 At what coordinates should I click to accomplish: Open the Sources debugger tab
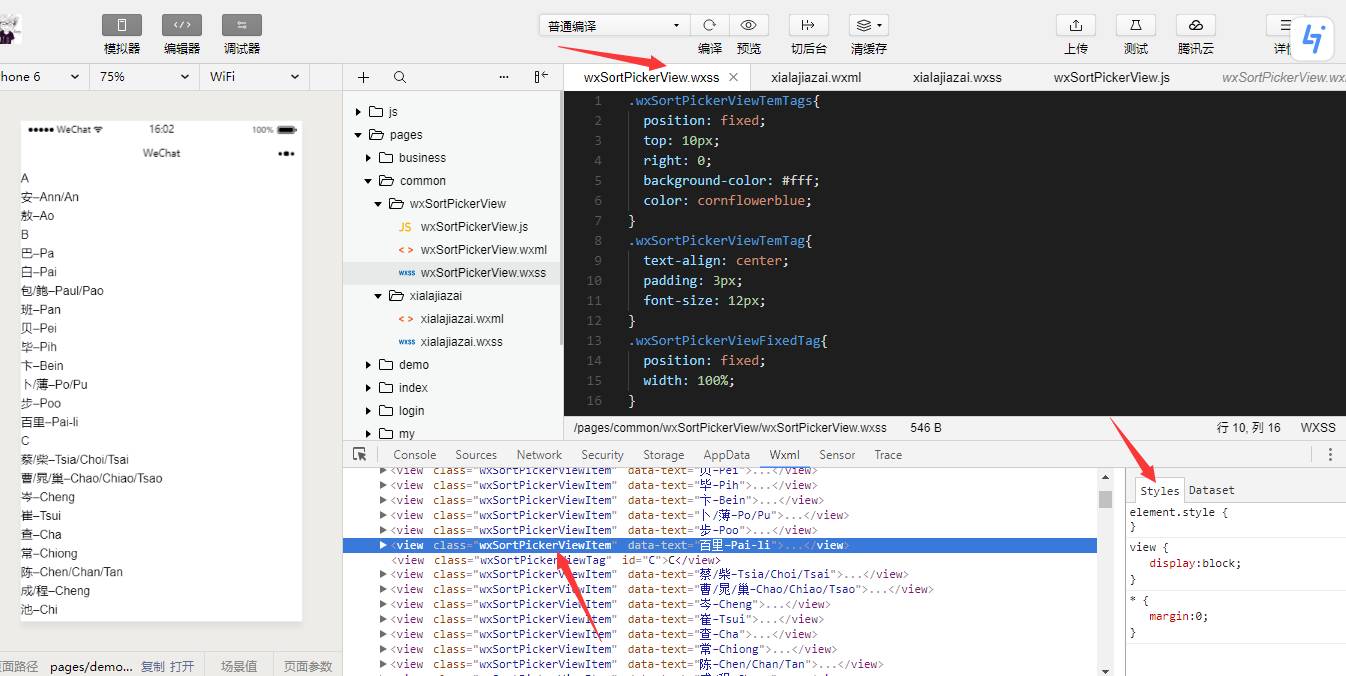click(476, 455)
